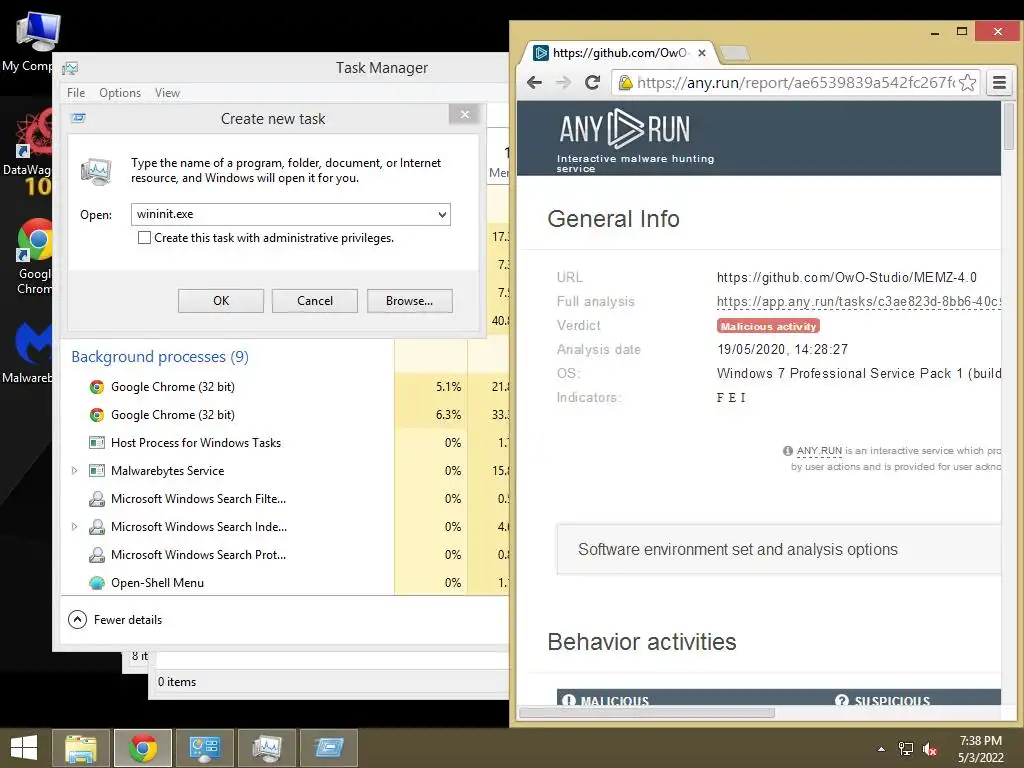Open the Control Panel taskbar icon
1024x768 pixels.
tap(204, 748)
